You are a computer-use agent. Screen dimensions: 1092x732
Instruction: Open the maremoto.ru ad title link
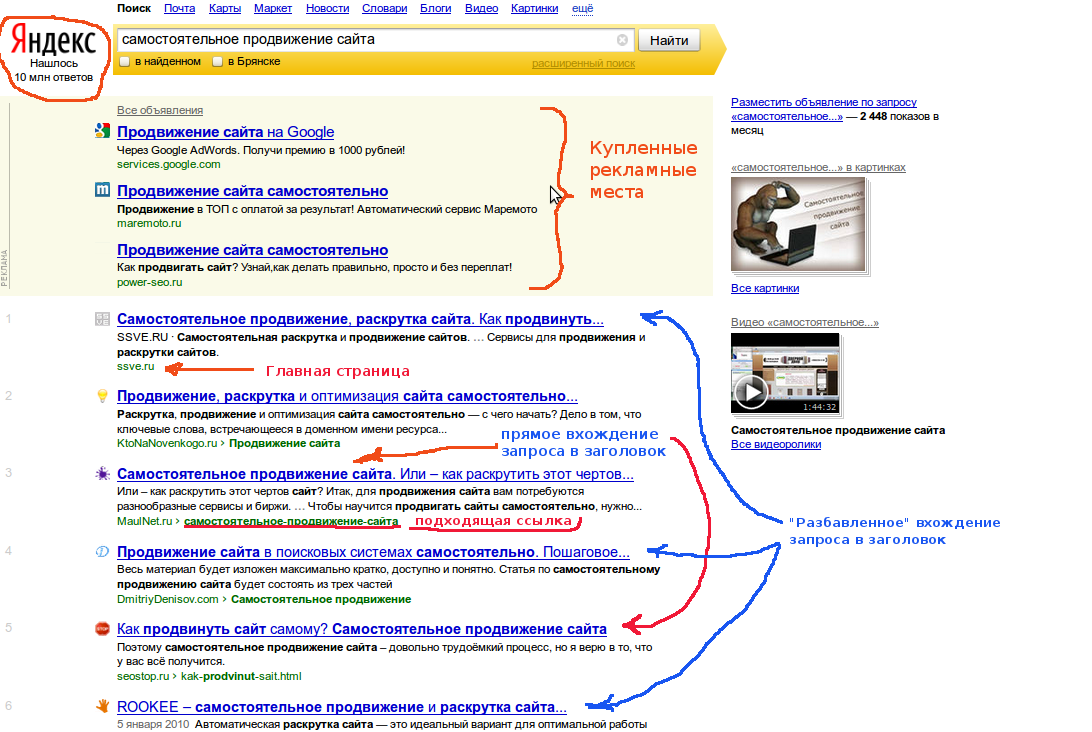(x=253, y=191)
